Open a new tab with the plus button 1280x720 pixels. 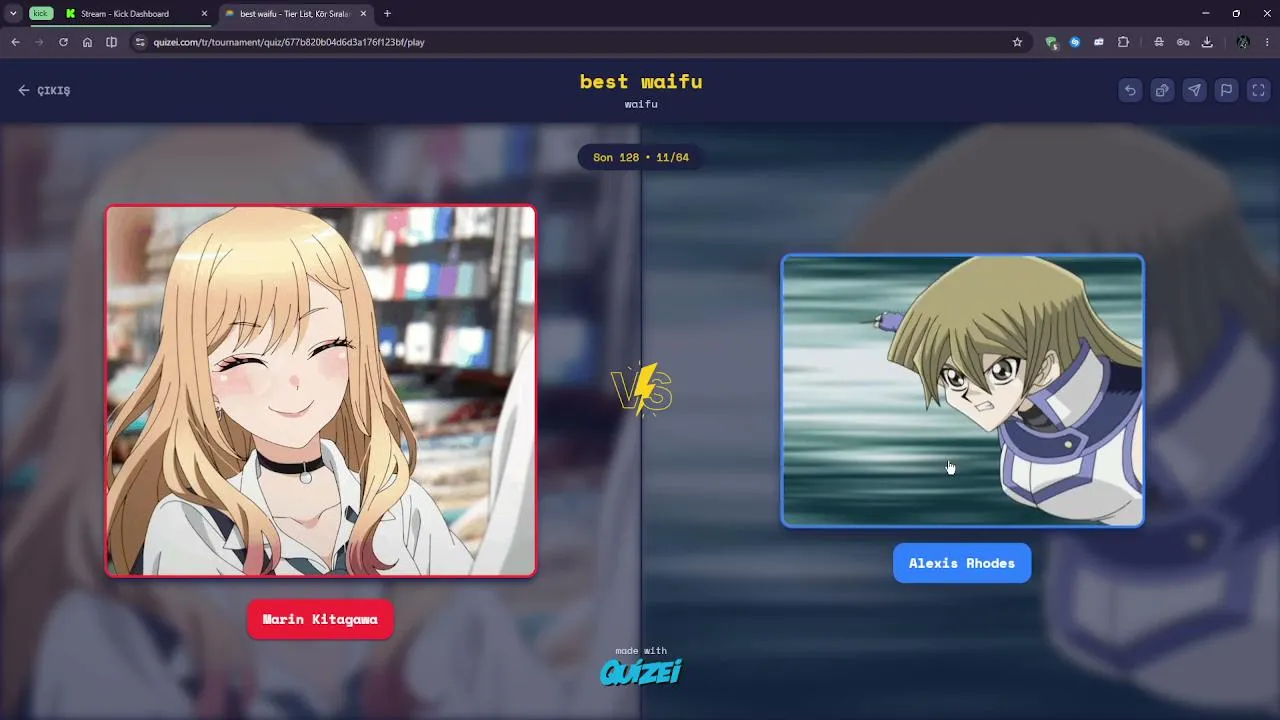point(387,14)
